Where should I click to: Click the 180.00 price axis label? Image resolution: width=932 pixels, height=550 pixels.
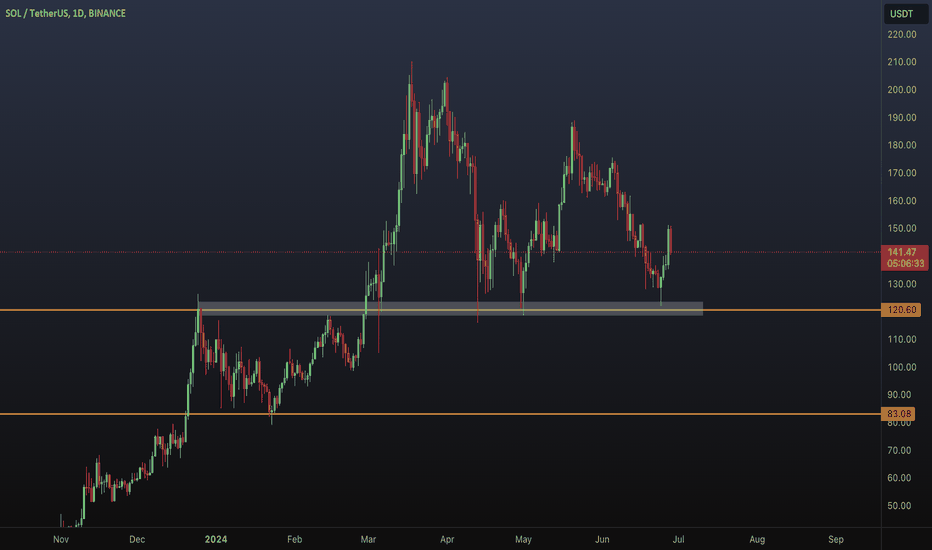click(x=902, y=145)
